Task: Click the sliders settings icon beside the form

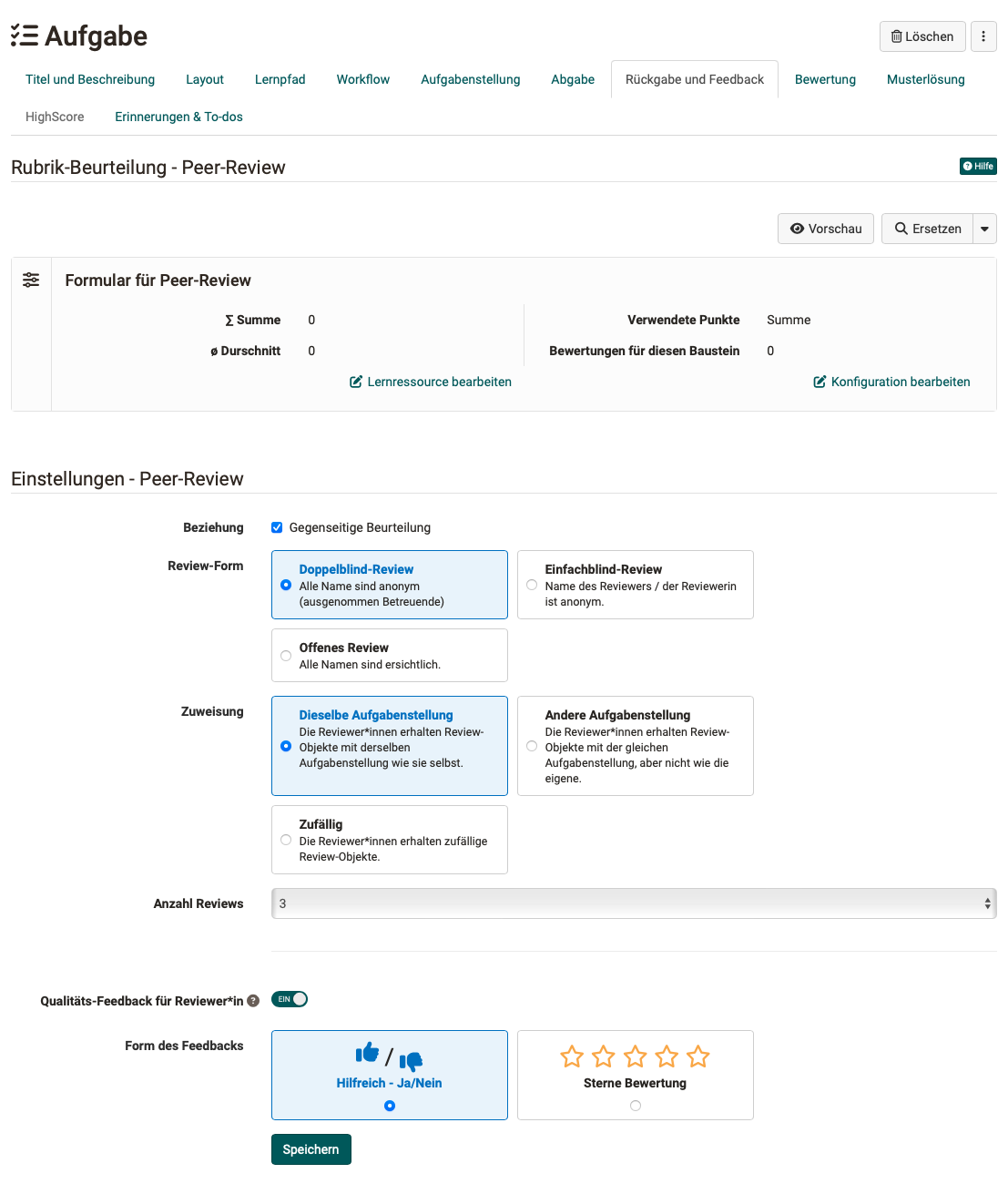Action: (x=31, y=280)
